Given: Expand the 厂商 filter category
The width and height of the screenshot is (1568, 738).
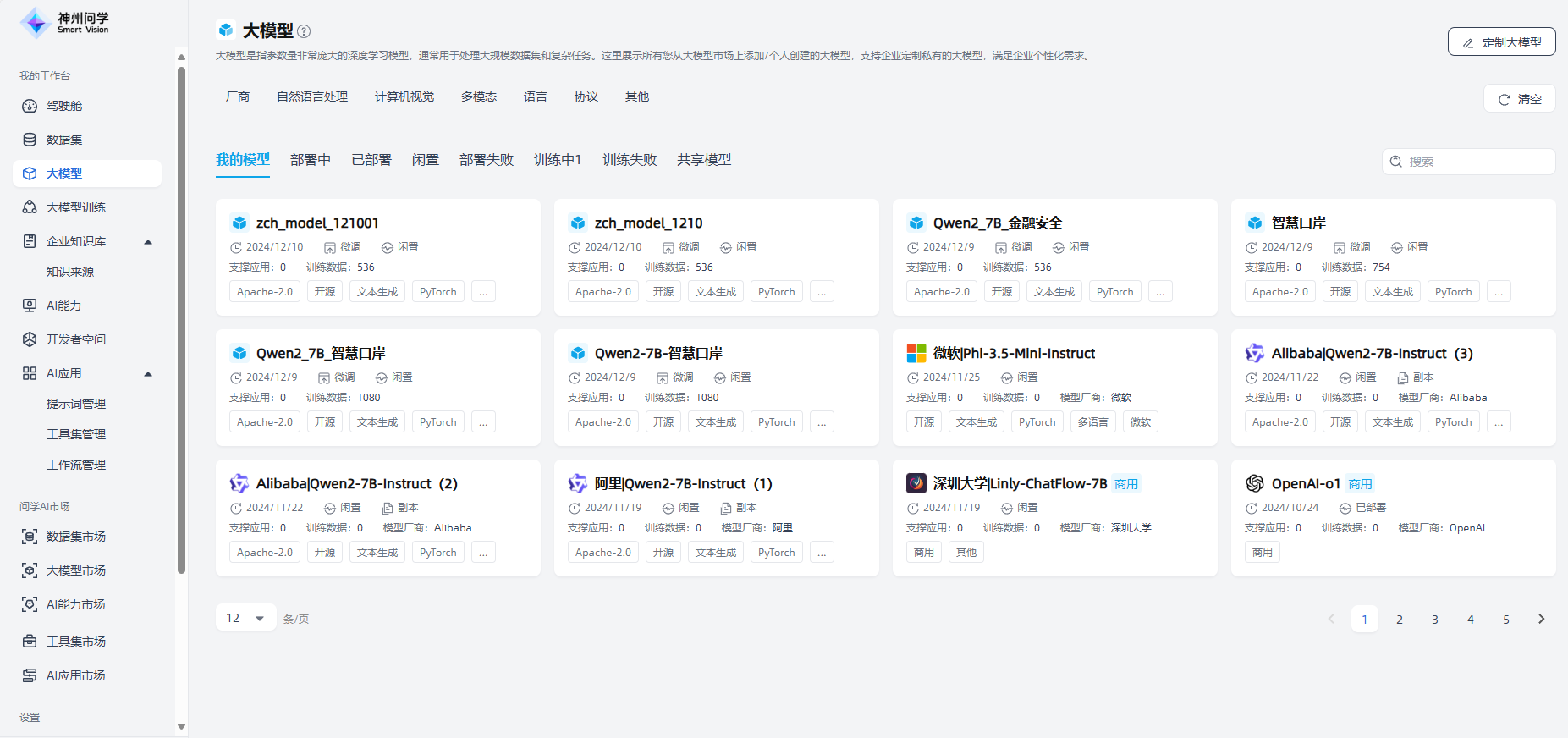Looking at the screenshot, I should (x=238, y=97).
